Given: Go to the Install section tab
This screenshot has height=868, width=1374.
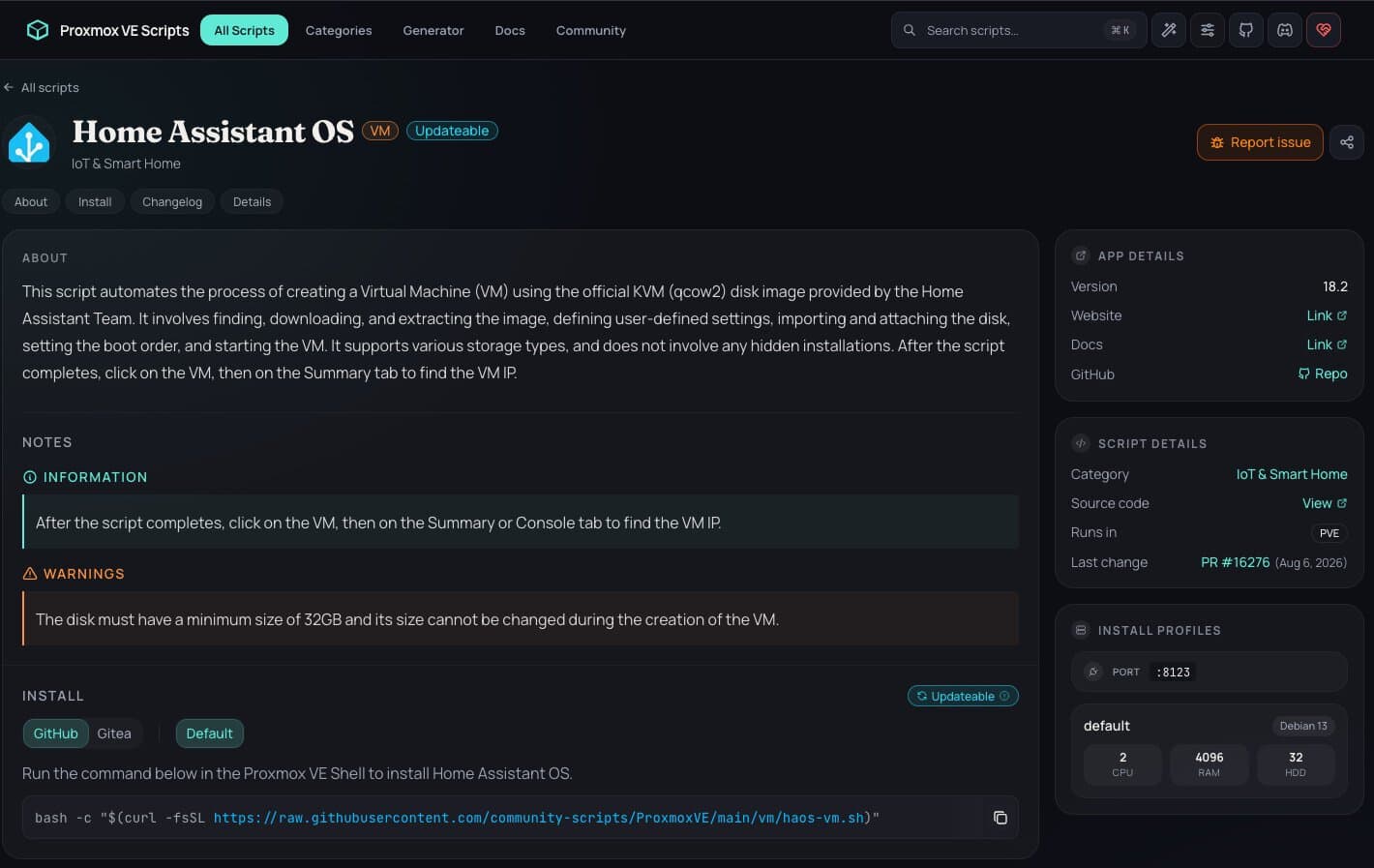Looking at the screenshot, I should tap(95, 201).
